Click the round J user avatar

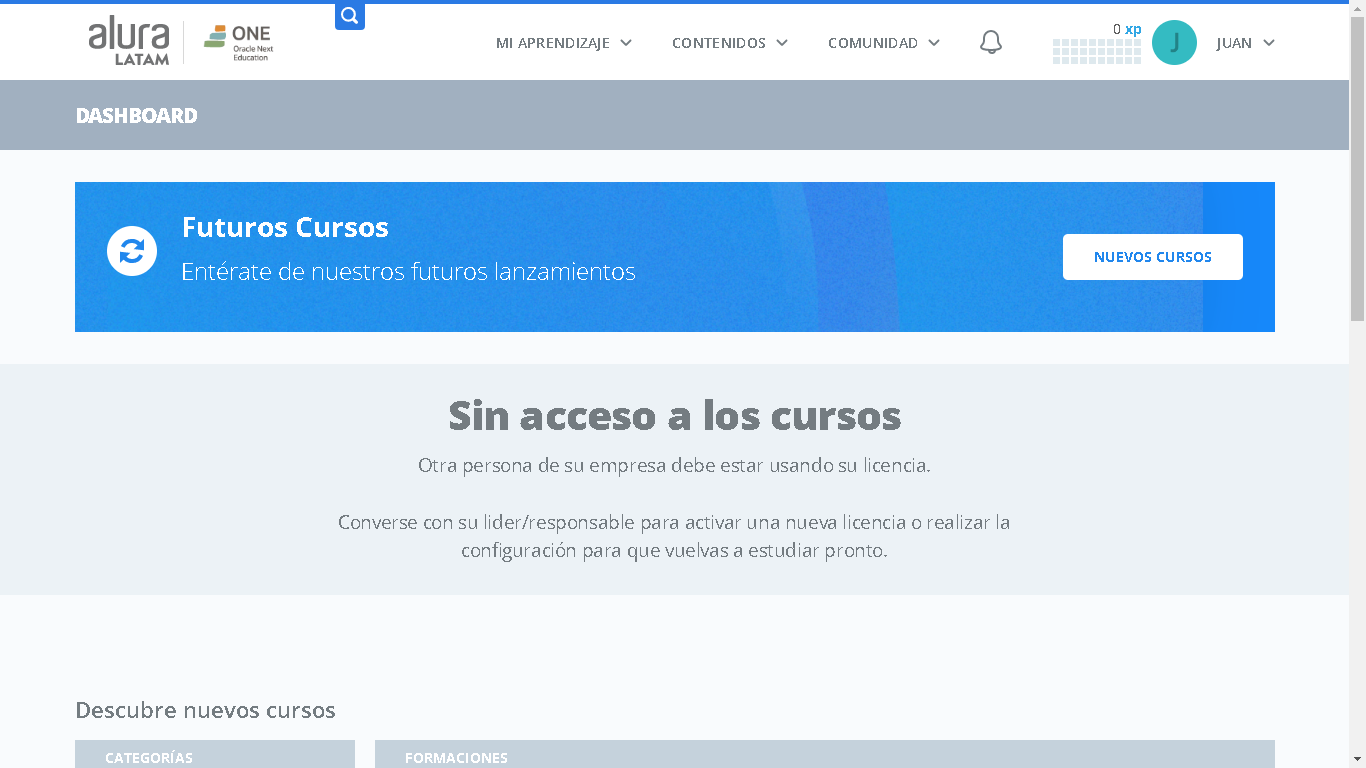tap(1174, 42)
